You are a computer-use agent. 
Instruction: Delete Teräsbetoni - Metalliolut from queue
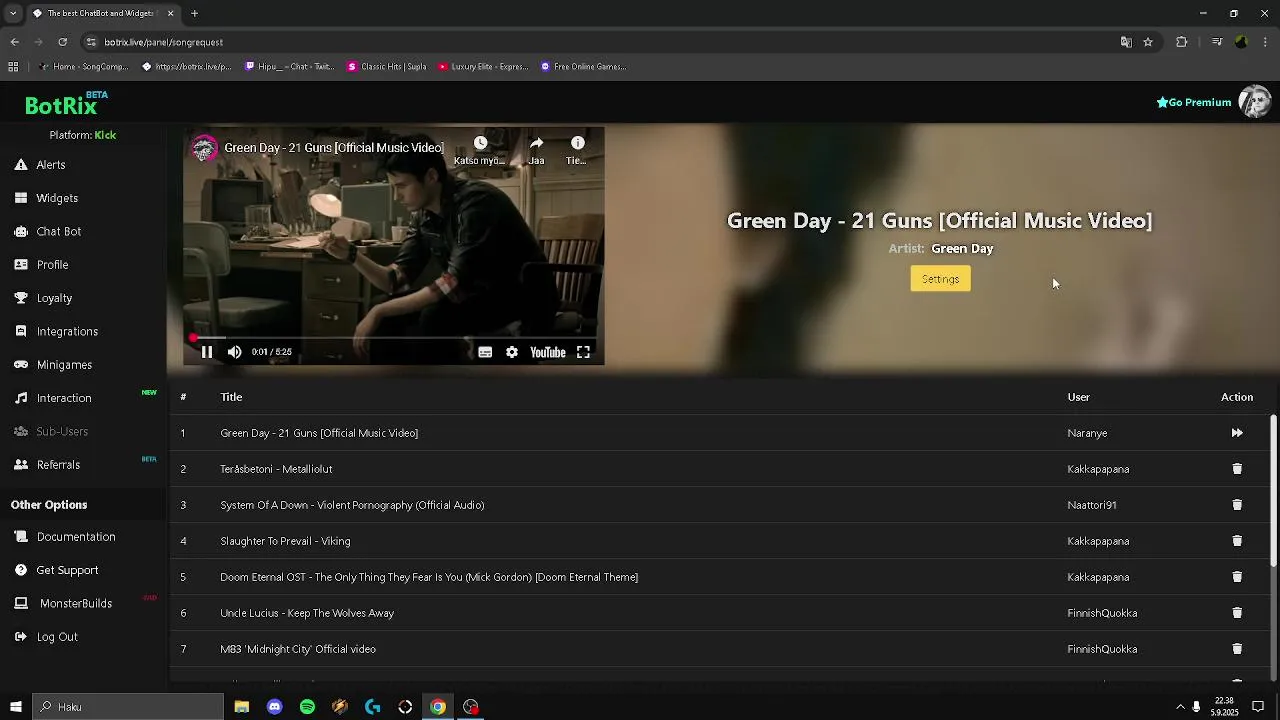(x=1237, y=469)
